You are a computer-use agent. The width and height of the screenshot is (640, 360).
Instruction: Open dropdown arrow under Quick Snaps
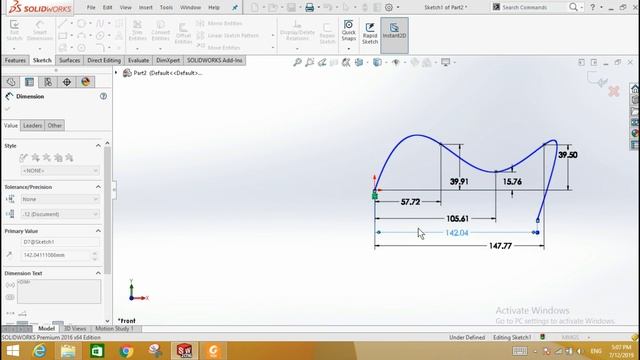pos(349,49)
